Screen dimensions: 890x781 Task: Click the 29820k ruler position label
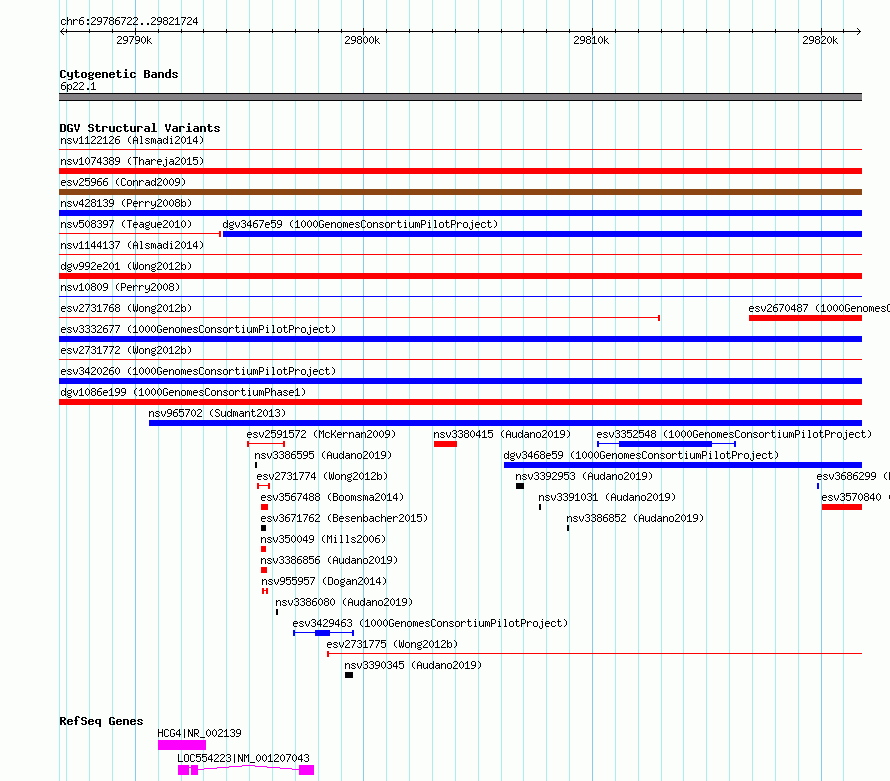[x=820, y=40]
